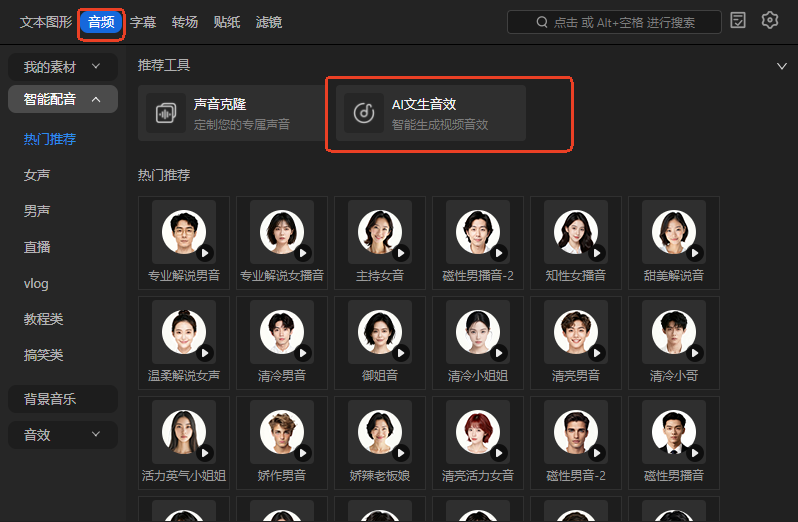Choose the 御姐音 avatar
The image size is (798, 522).
[x=380, y=332]
